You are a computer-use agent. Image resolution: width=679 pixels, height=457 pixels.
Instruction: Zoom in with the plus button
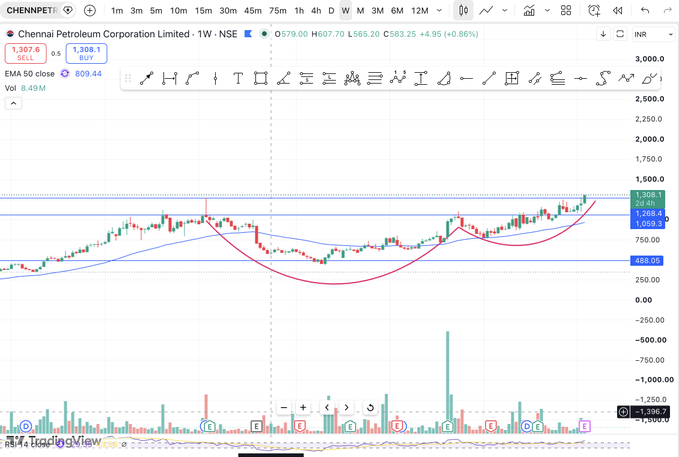click(x=303, y=407)
